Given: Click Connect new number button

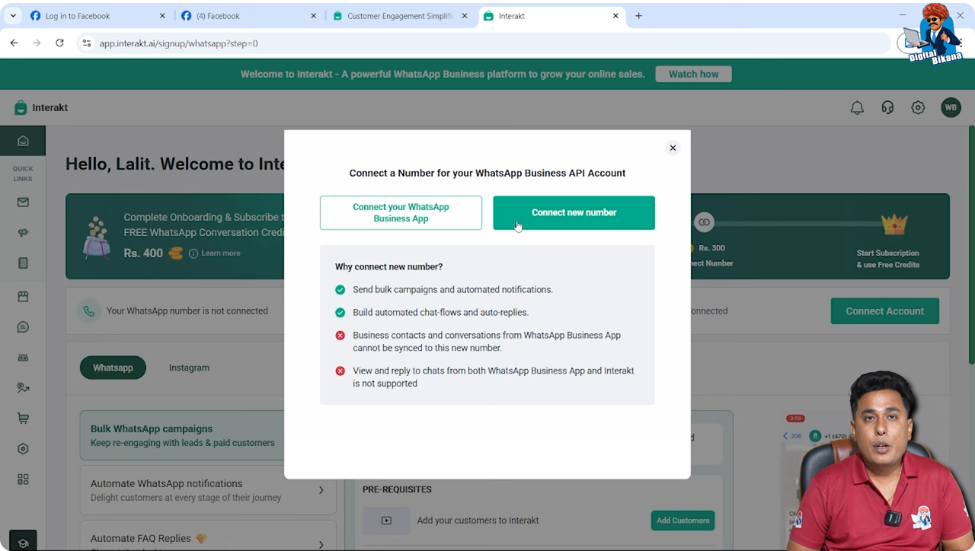Looking at the screenshot, I should coord(573,213).
